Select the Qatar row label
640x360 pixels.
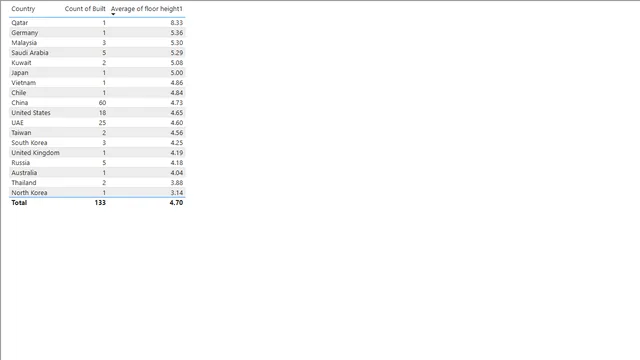[20, 22]
